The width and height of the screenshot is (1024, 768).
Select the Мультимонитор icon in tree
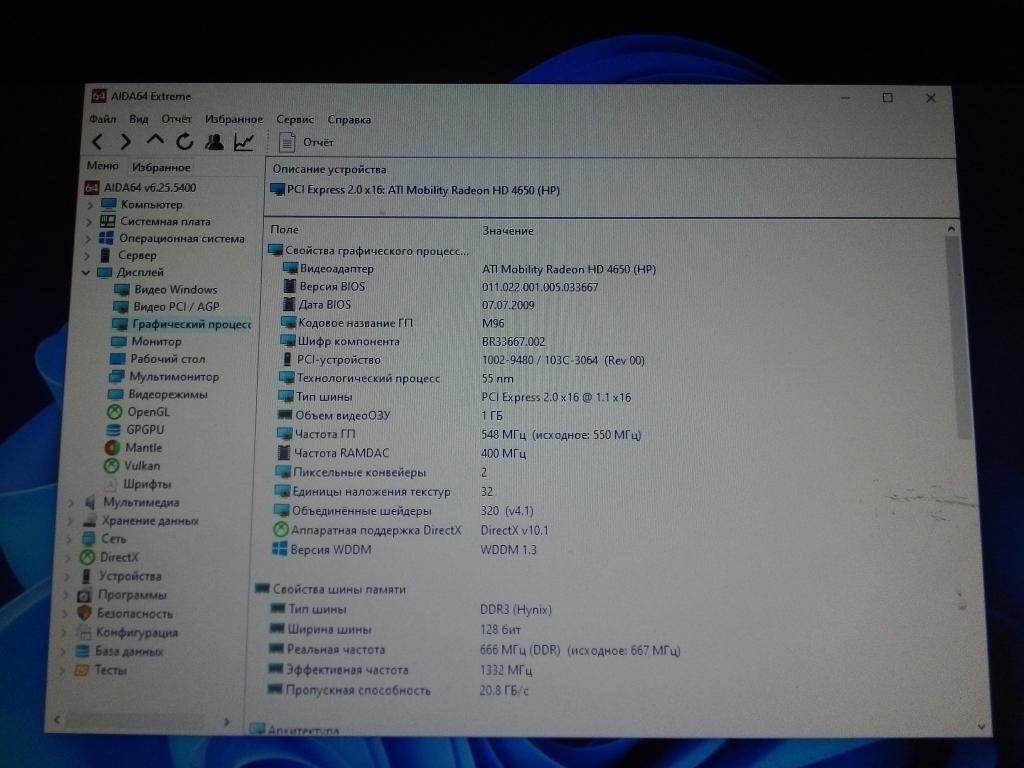click(x=116, y=377)
